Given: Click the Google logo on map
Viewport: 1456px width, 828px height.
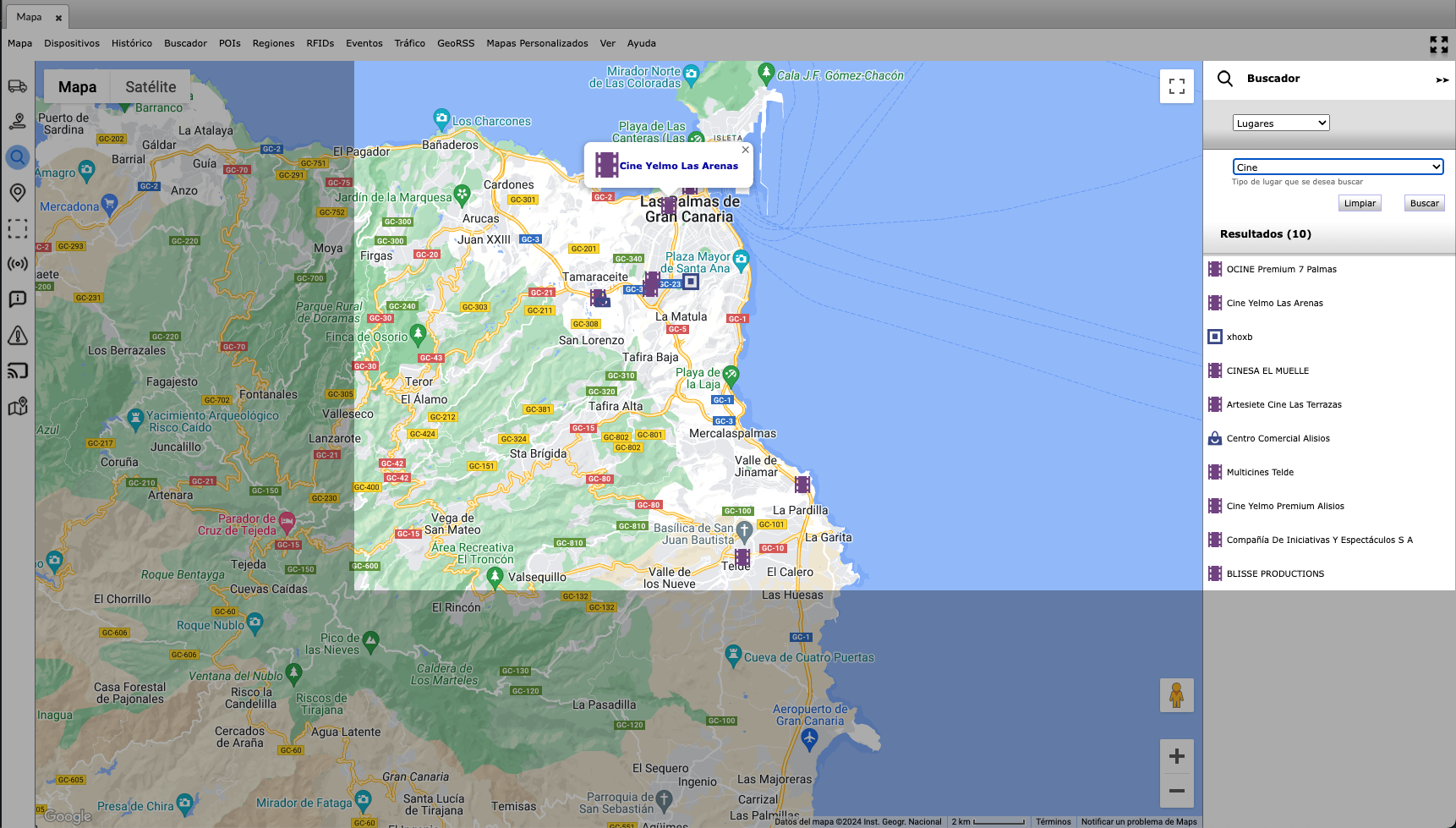Looking at the screenshot, I should point(68,816).
